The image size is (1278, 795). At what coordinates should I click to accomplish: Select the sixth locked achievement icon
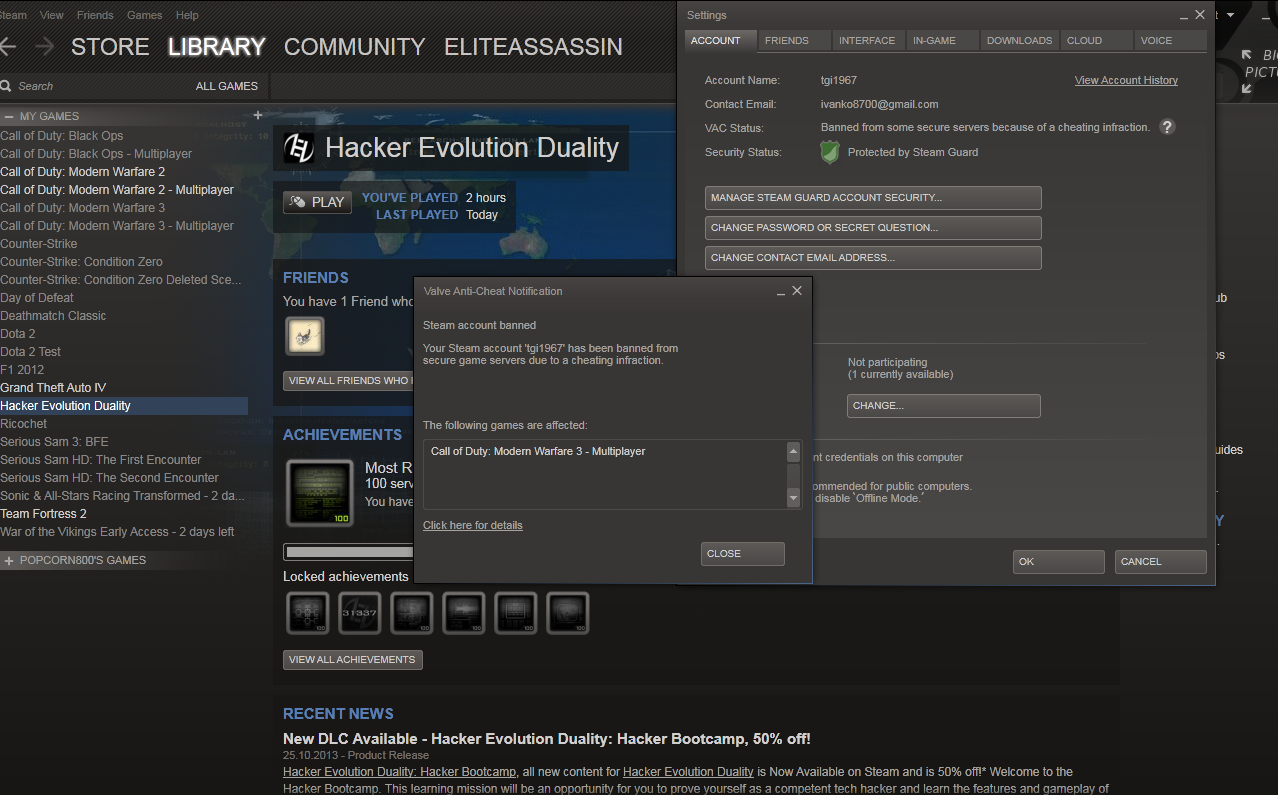568,613
